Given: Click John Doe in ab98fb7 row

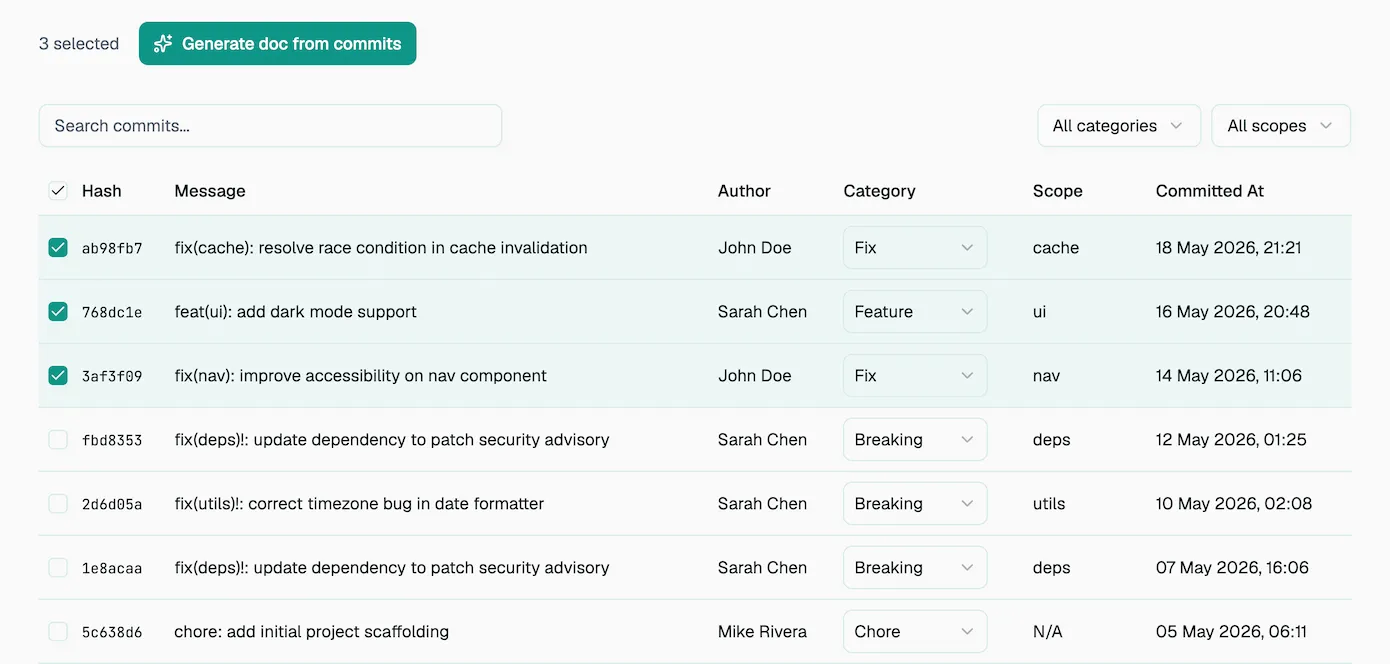Looking at the screenshot, I should [x=755, y=248].
